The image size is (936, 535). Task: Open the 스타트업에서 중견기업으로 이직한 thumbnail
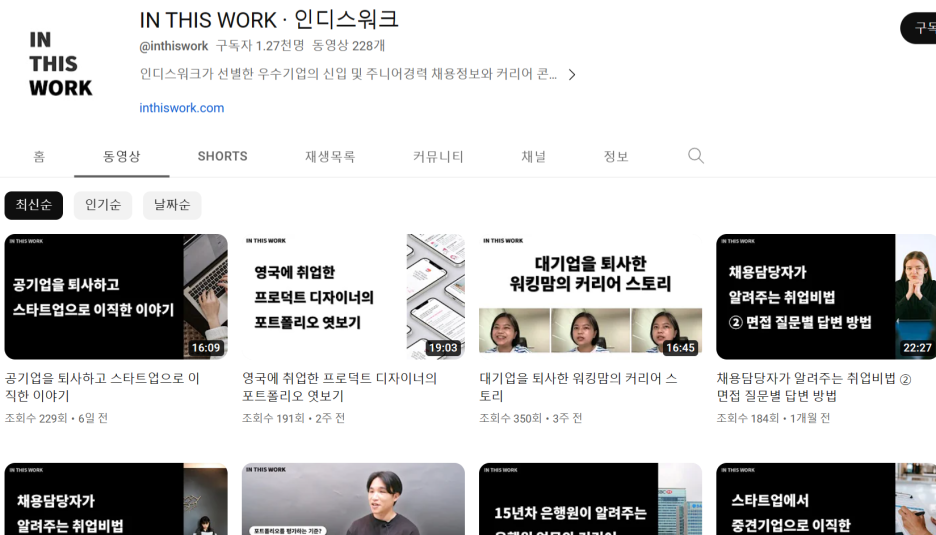tap(826, 499)
